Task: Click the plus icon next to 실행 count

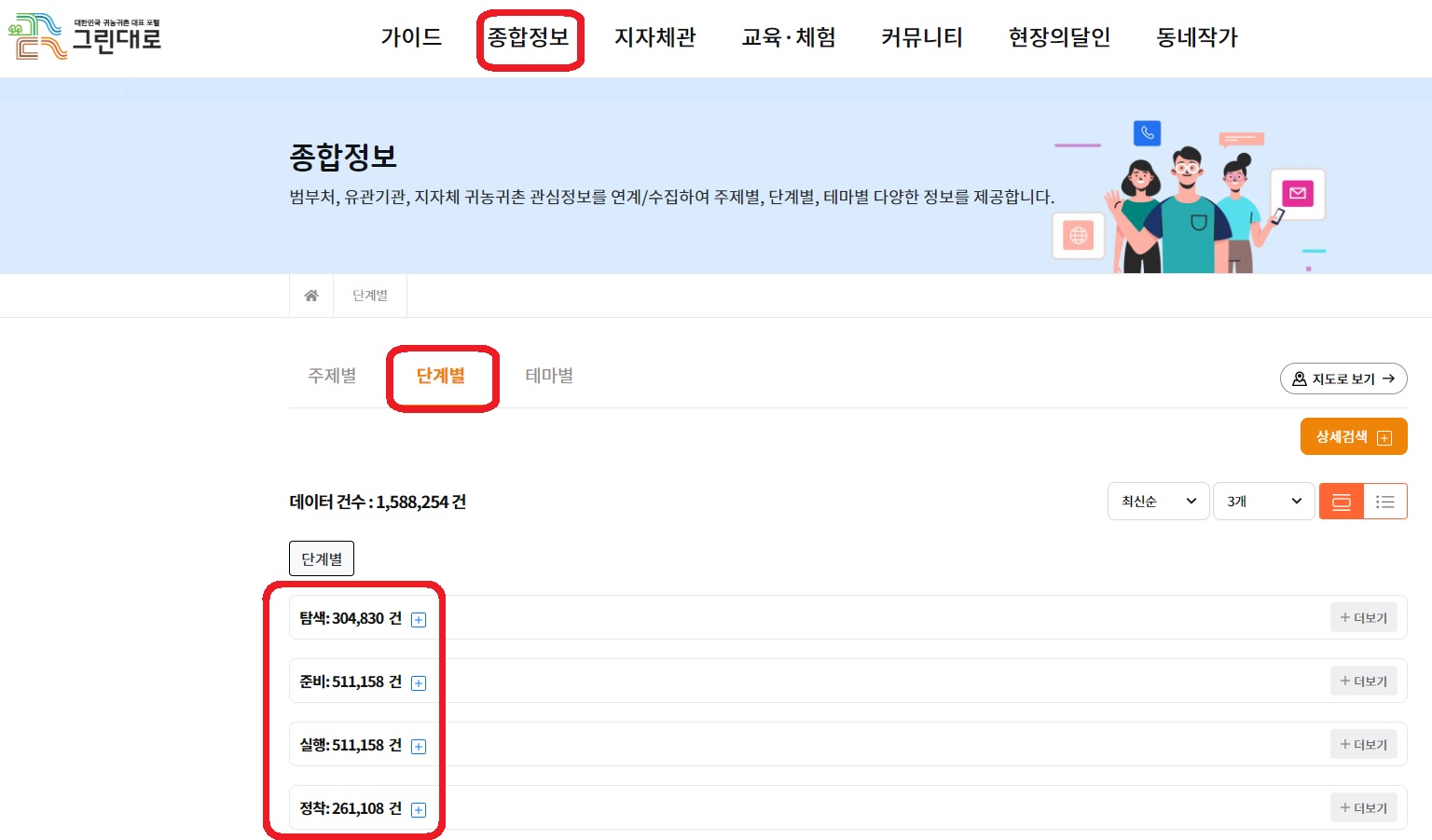Action: click(419, 746)
